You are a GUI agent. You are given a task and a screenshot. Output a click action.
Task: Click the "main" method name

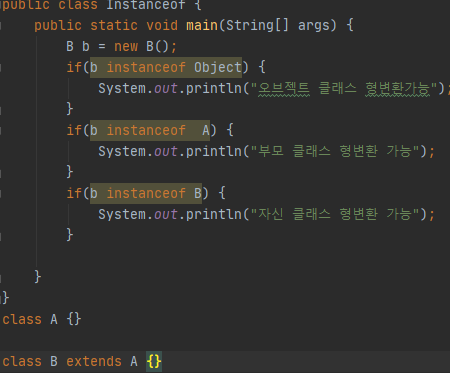(202, 25)
